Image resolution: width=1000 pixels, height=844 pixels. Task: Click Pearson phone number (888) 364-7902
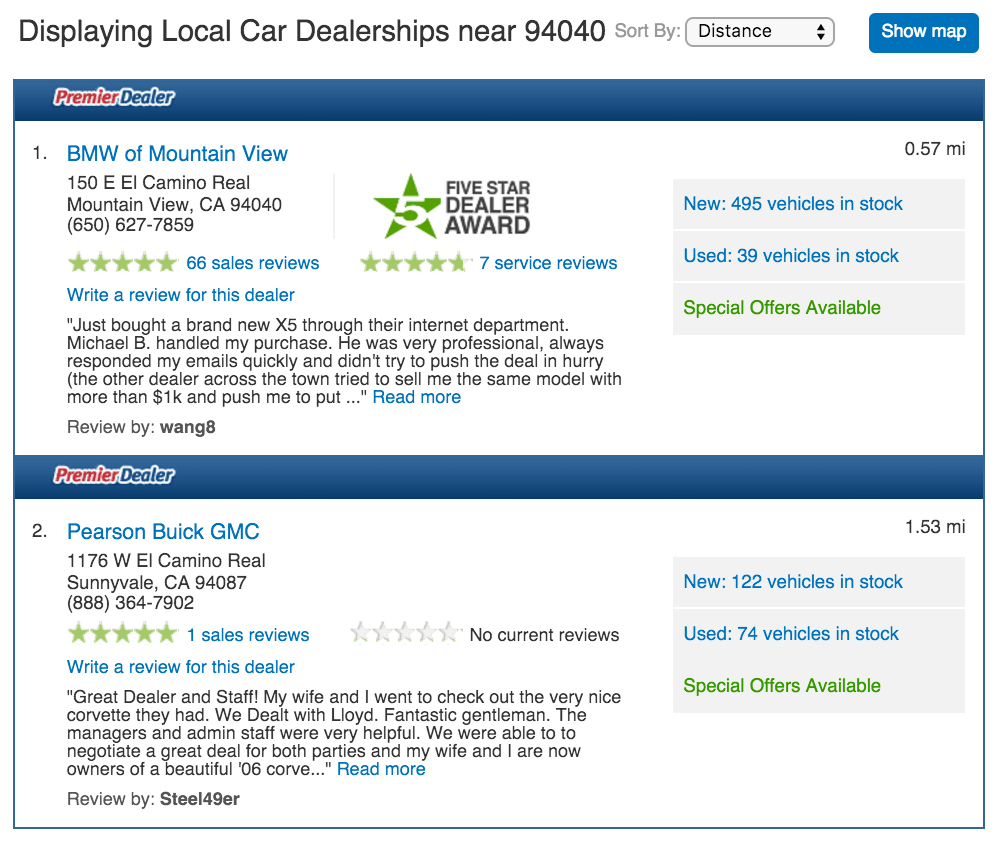pyautogui.click(x=130, y=603)
